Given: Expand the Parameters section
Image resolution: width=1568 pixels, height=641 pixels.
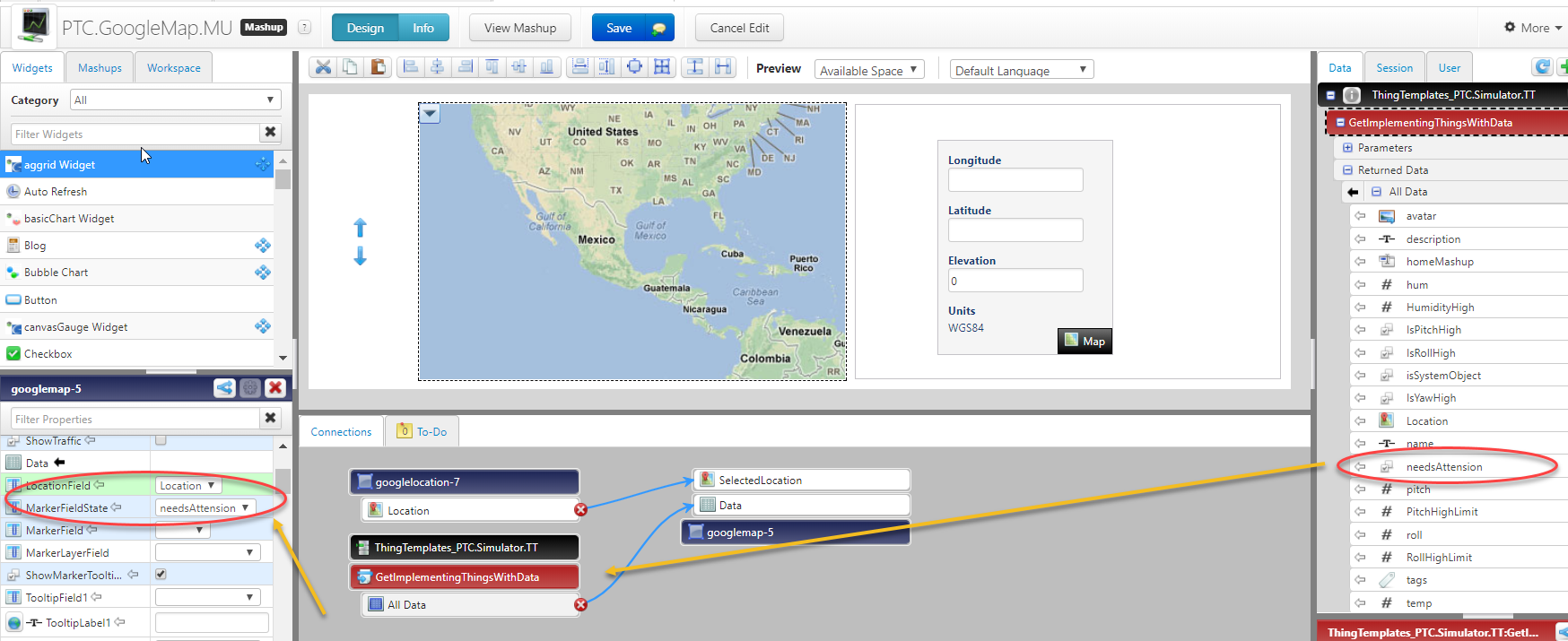Looking at the screenshot, I should (x=1347, y=148).
